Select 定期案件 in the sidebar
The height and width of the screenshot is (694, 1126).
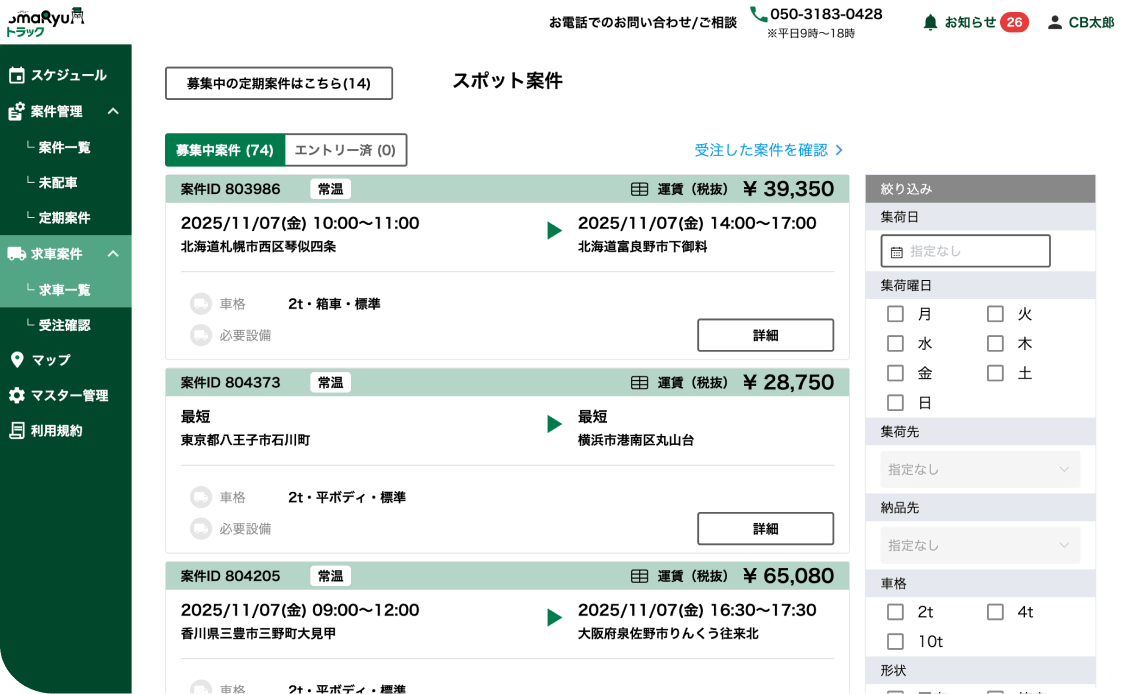pos(64,218)
